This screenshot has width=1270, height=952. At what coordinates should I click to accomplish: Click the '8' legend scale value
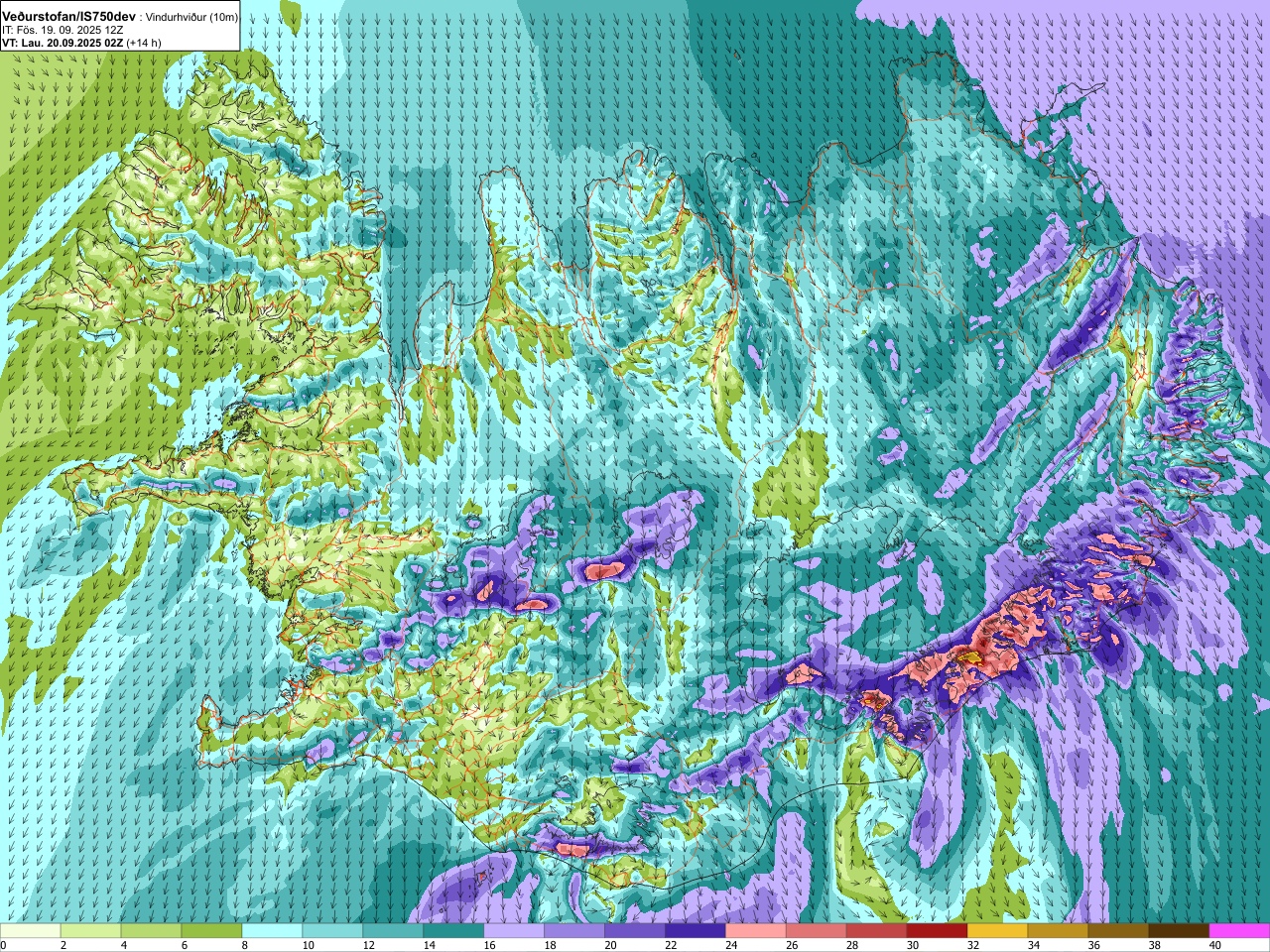coord(245,945)
